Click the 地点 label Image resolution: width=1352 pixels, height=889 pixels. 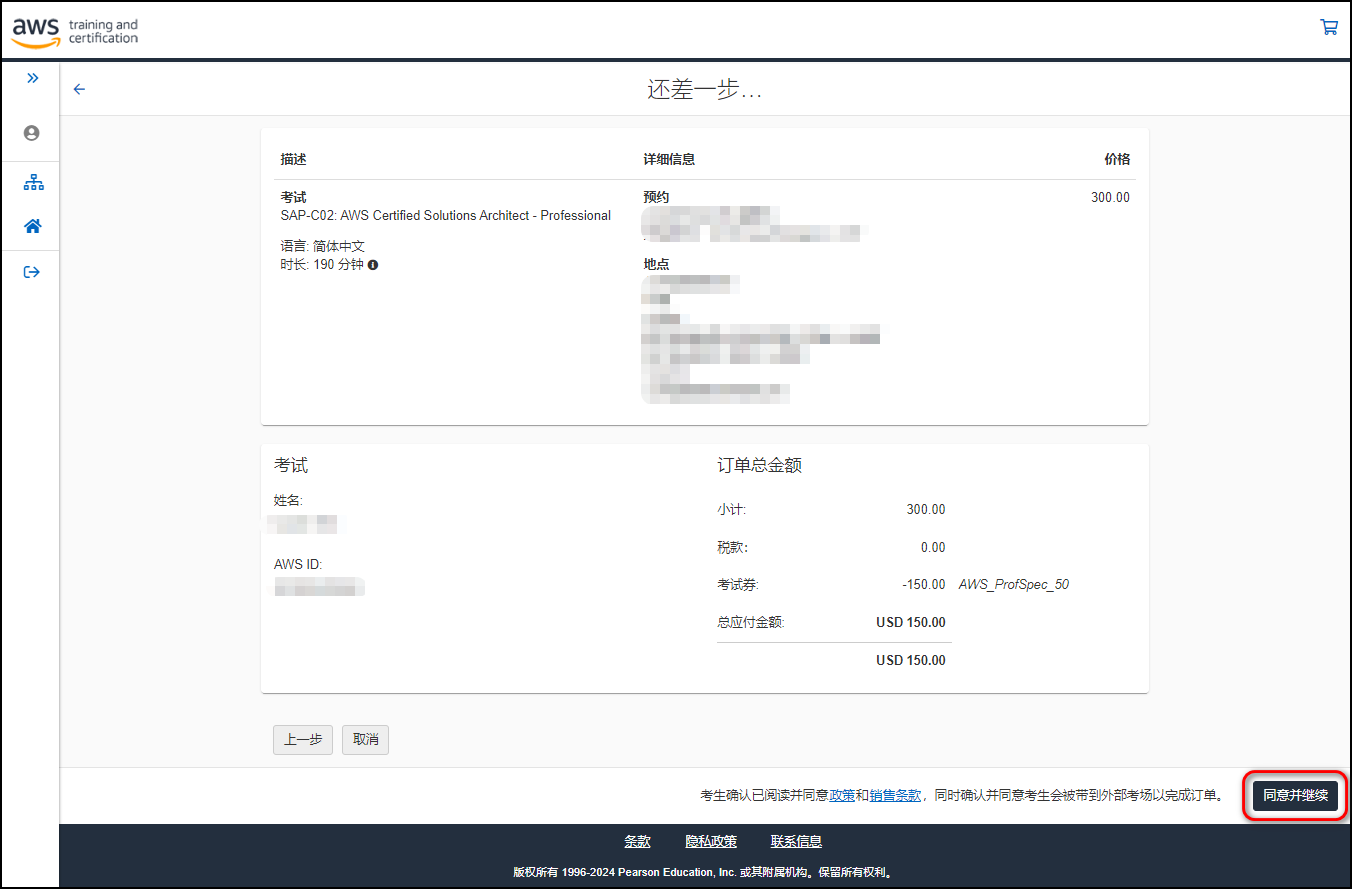[656, 264]
